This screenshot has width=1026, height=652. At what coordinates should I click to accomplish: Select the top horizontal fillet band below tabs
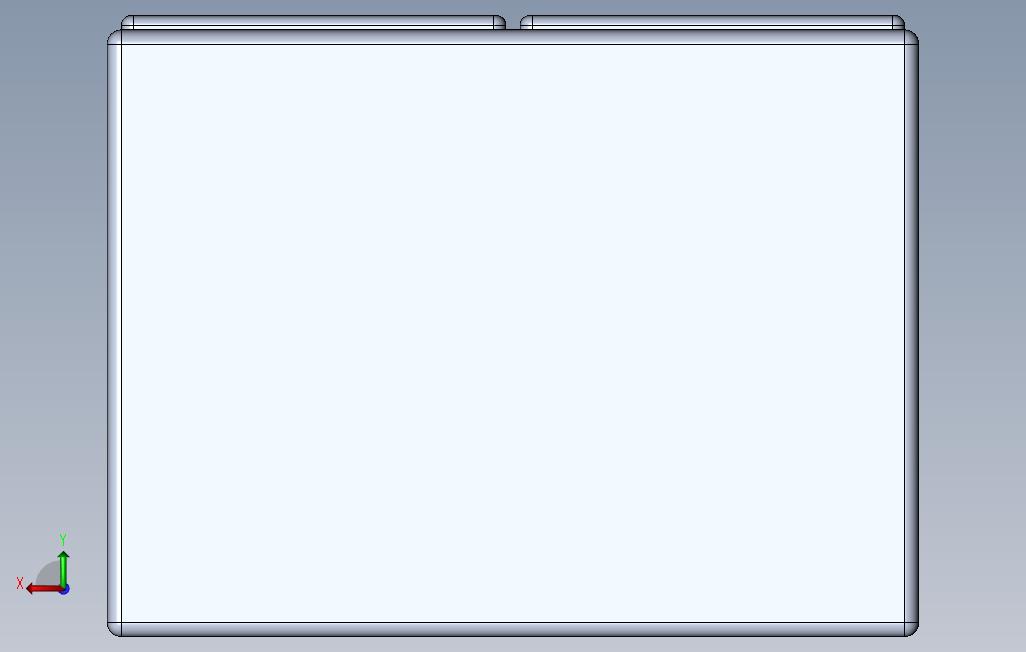coord(513,37)
